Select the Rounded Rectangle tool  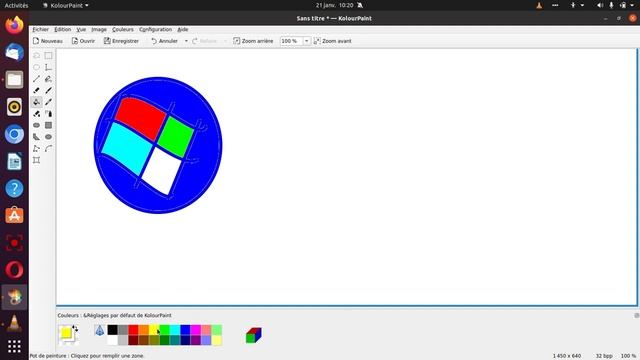(36, 125)
